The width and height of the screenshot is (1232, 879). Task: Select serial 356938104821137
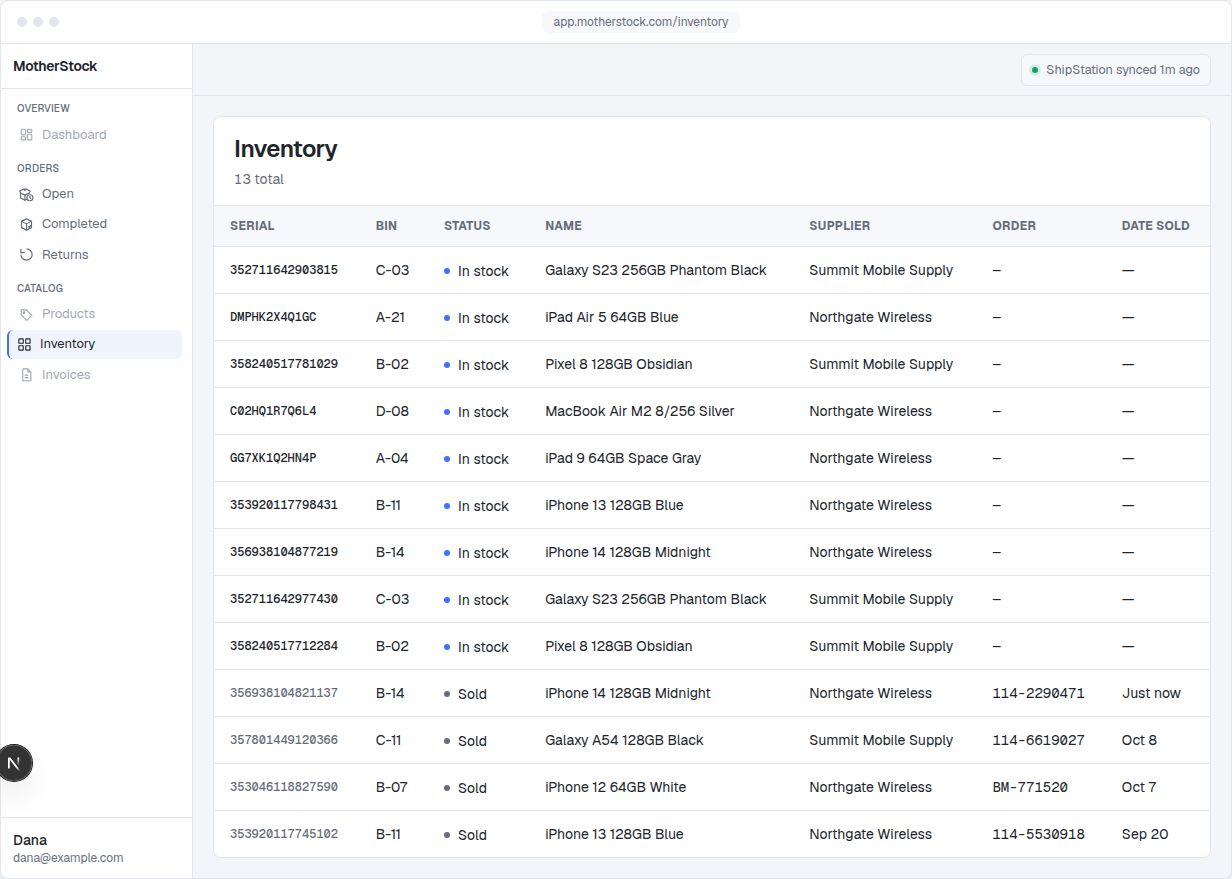[284, 693]
